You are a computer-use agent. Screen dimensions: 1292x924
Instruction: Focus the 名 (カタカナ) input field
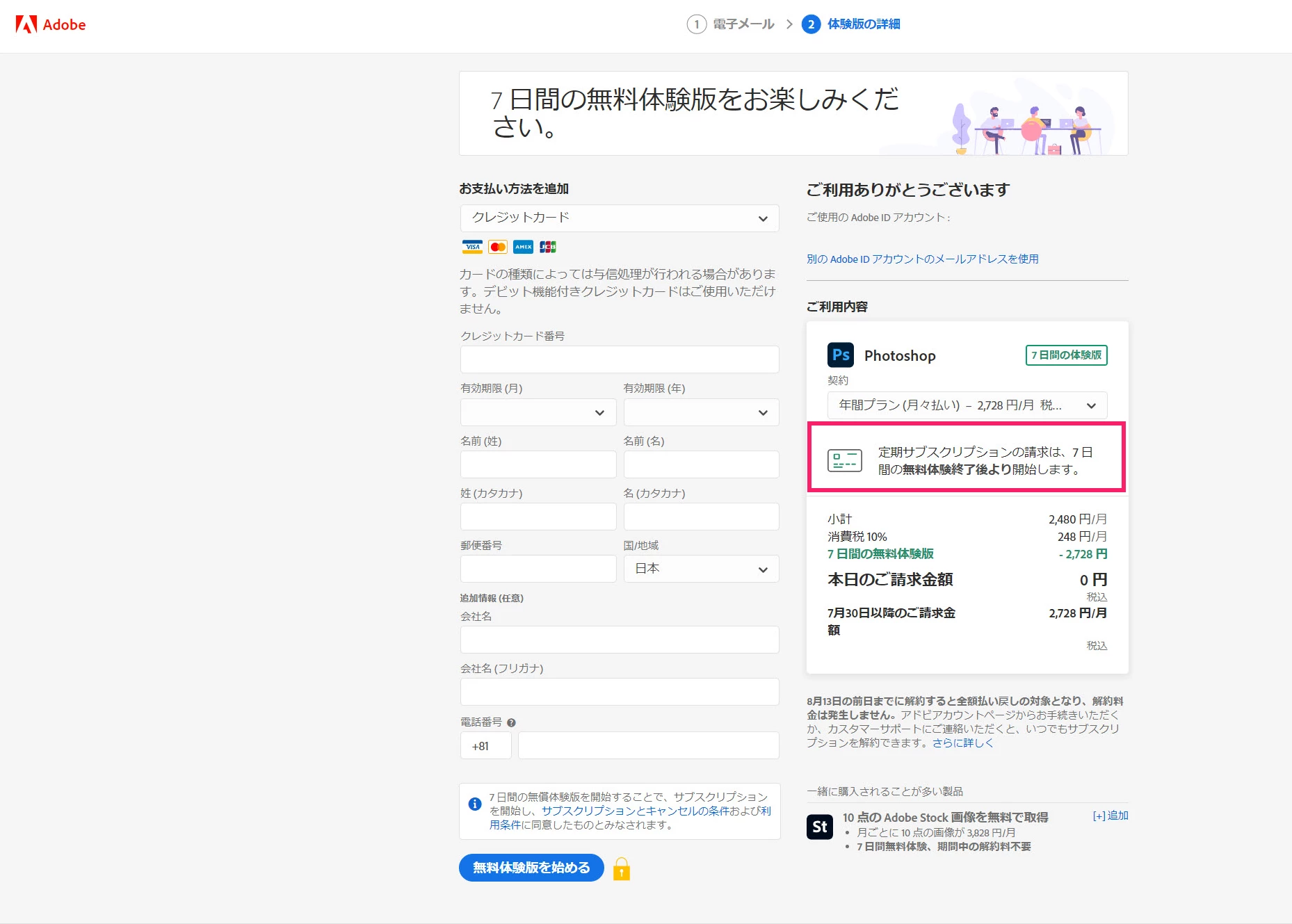point(701,517)
